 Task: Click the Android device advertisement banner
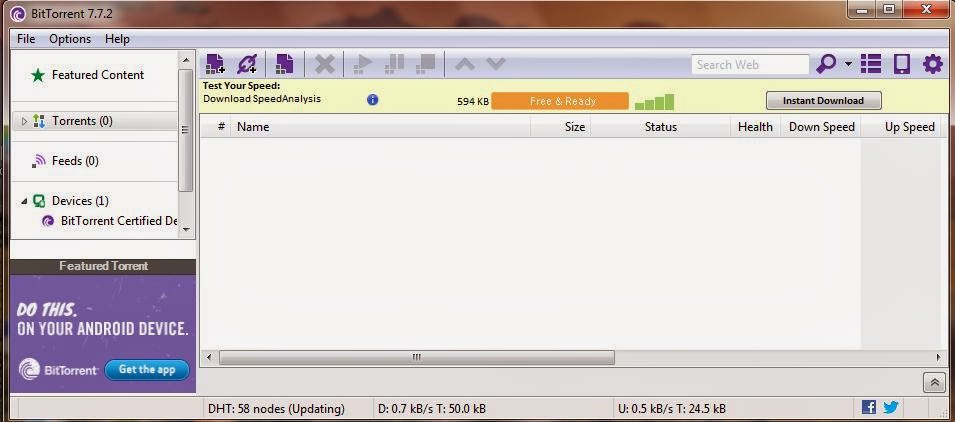[103, 334]
